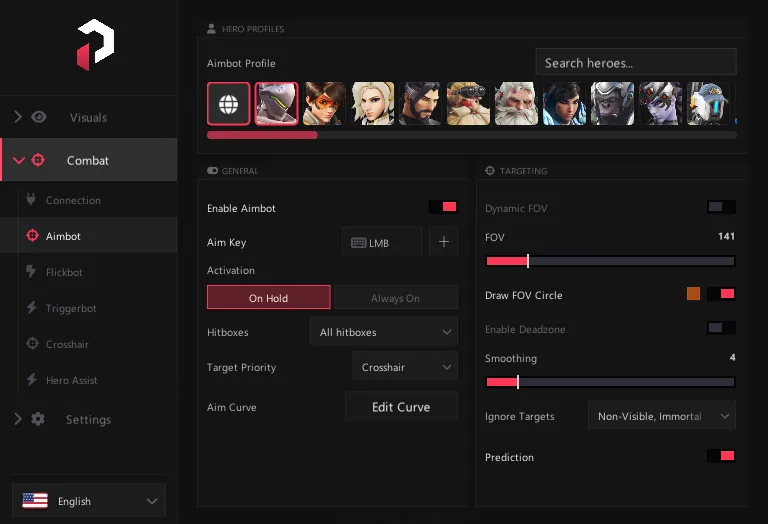Image resolution: width=768 pixels, height=524 pixels.
Task: Click the keyboard icon in Aim Key field
Action: click(x=359, y=243)
